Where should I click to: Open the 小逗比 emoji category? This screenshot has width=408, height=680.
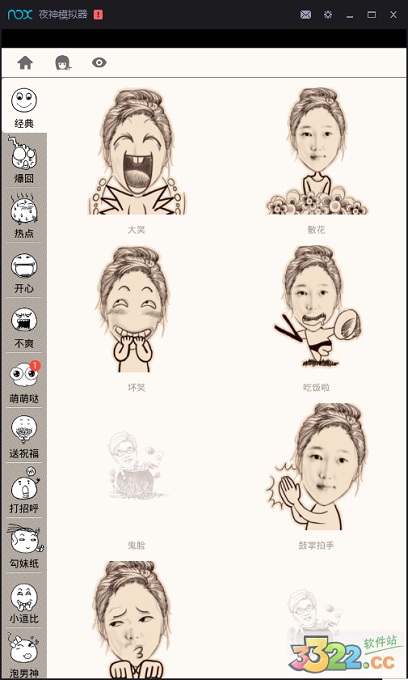coord(24,602)
